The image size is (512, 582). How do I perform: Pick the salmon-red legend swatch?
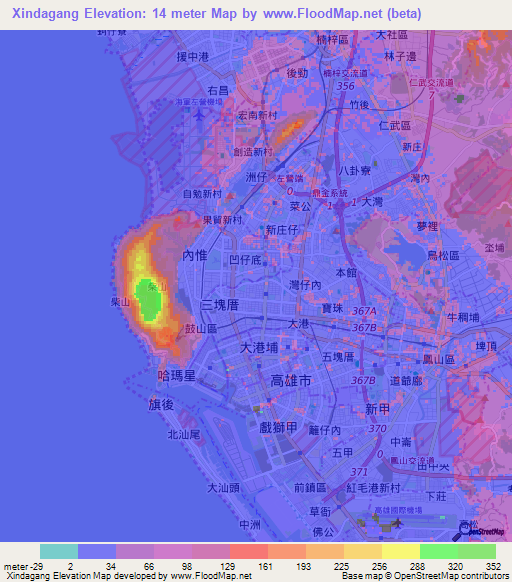point(249,551)
